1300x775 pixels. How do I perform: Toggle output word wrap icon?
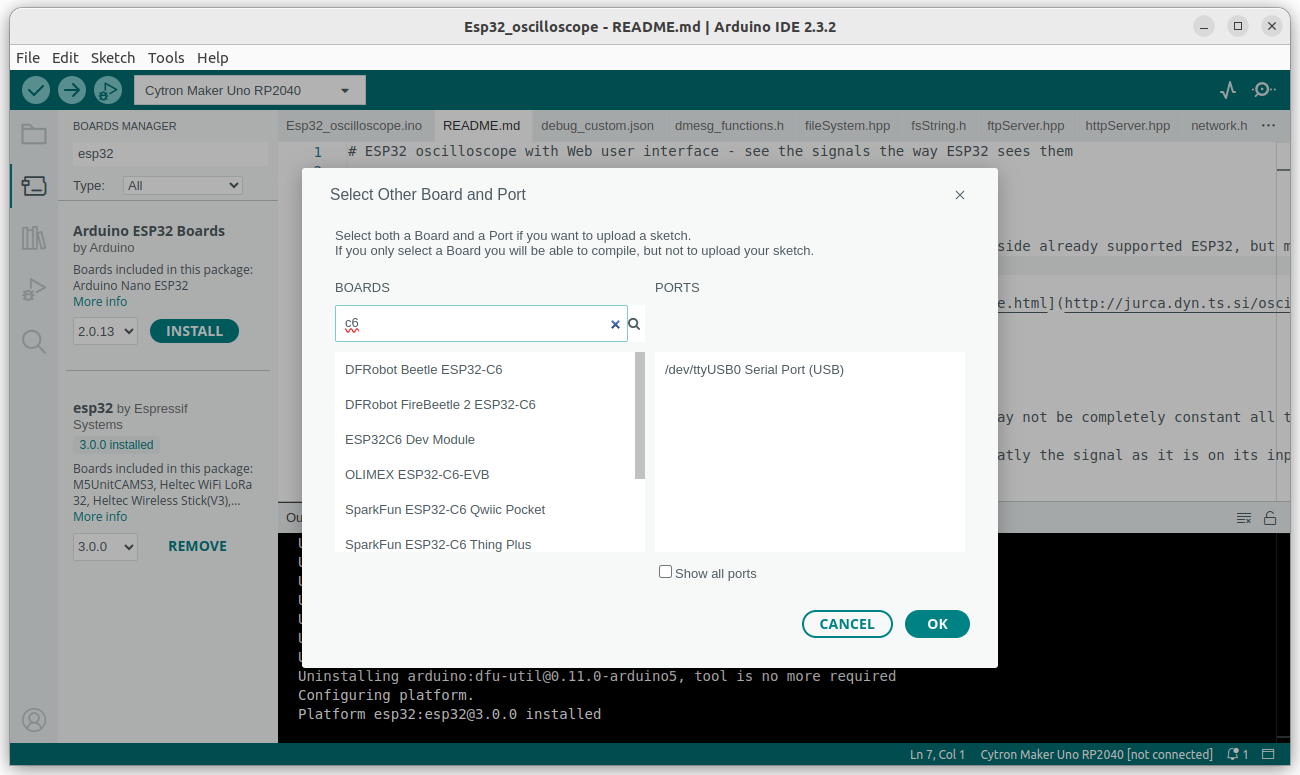1244,518
